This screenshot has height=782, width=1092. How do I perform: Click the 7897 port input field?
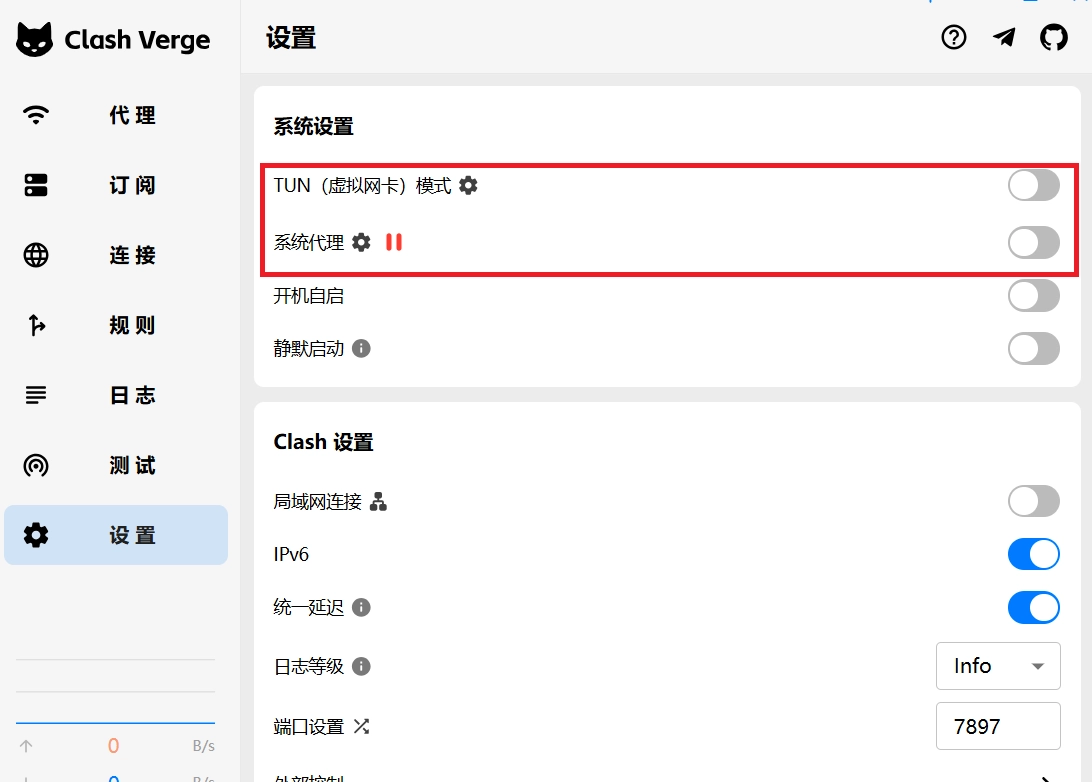(x=998, y=726)
